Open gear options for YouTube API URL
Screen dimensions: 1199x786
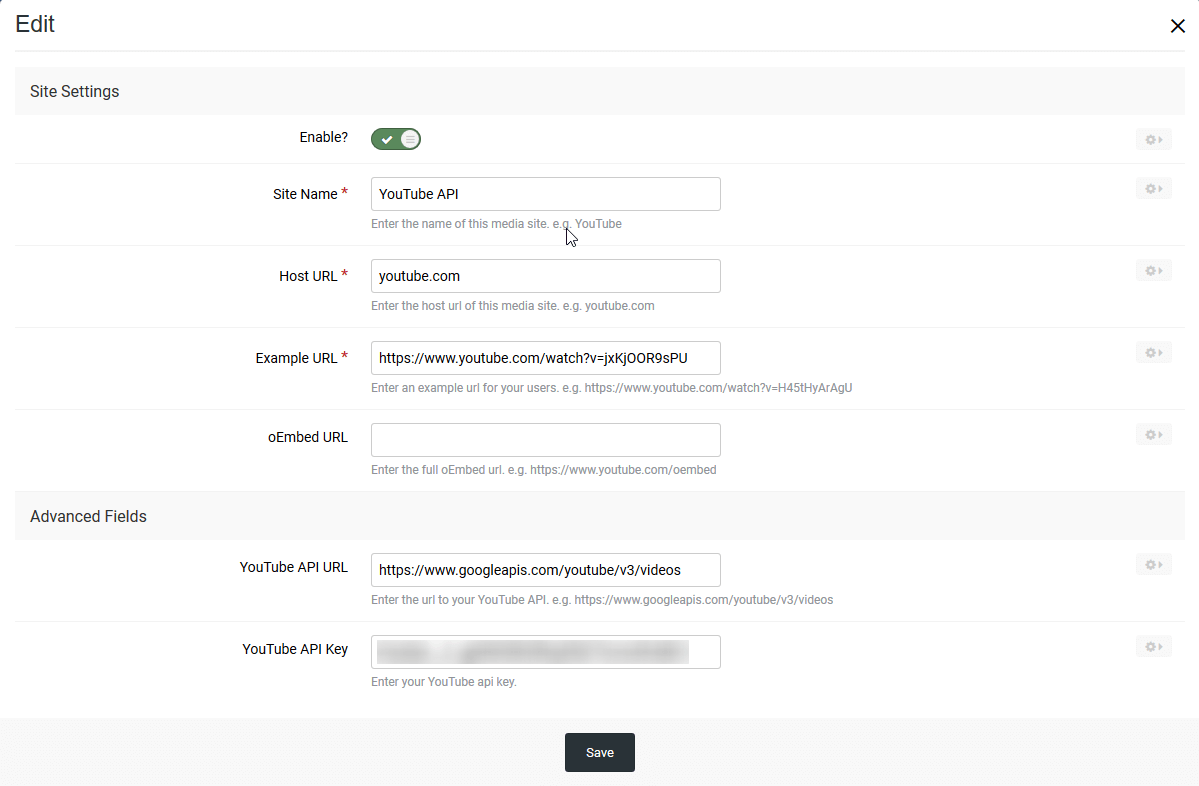click(x=1153, y=565)
